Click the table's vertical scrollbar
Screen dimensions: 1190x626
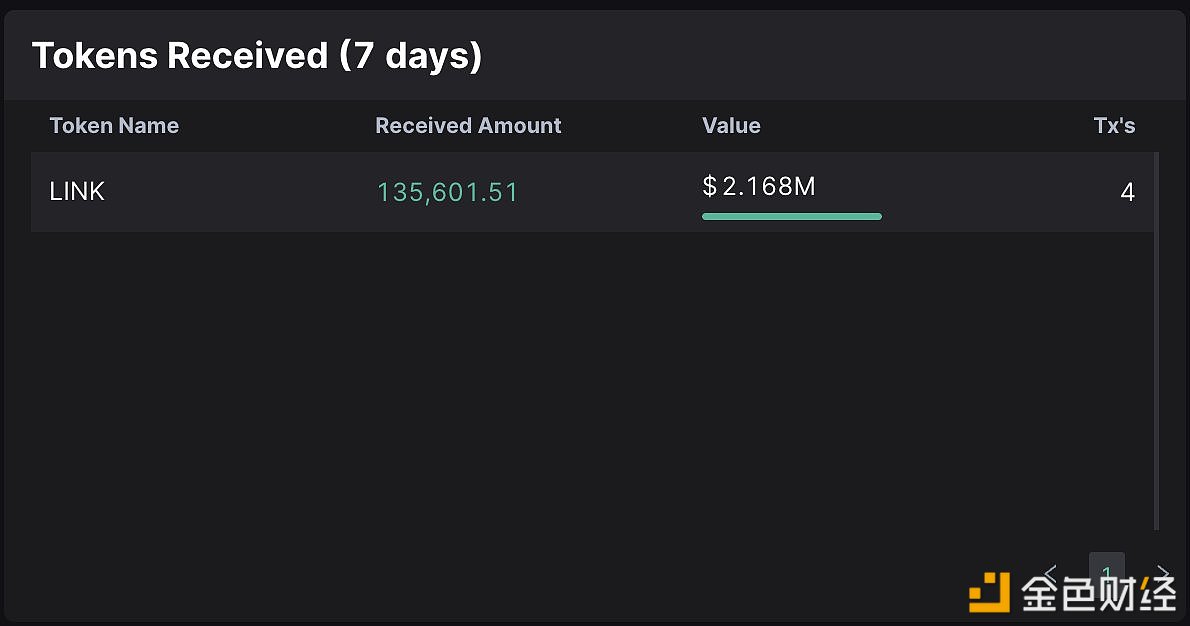(x=1157, y=340)
